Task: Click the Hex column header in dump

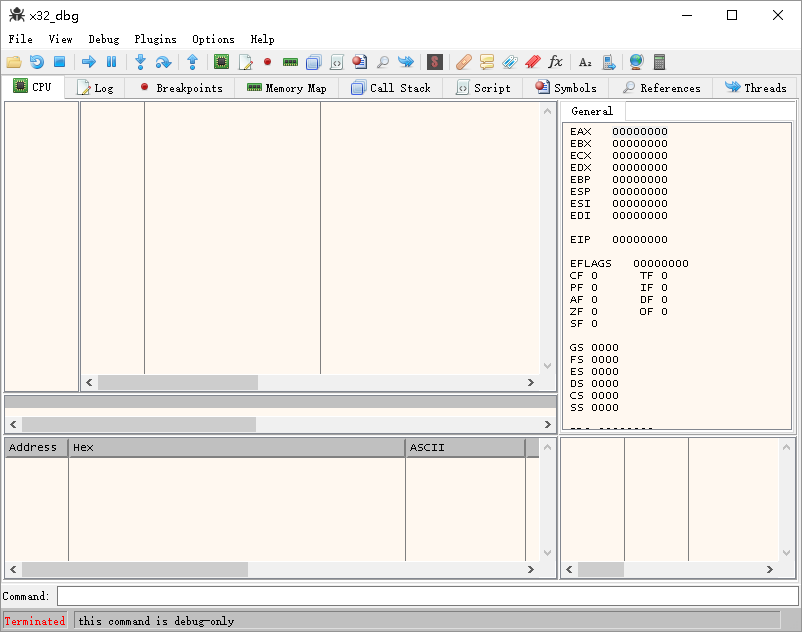Action: [236, 447]
